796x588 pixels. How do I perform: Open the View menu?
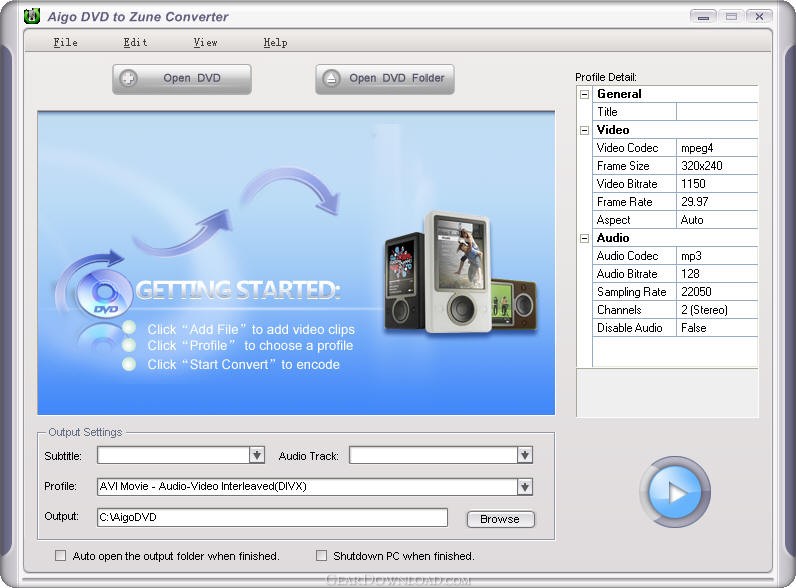[x=205, y=43]
